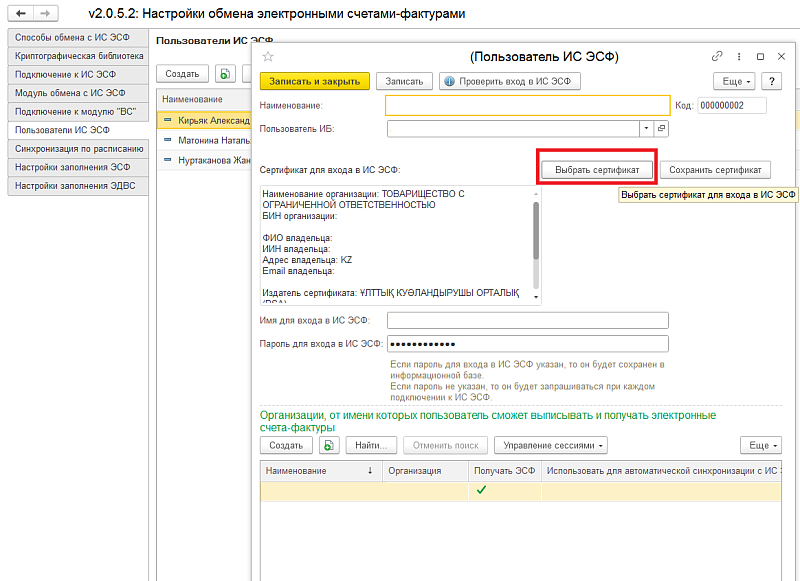Open the top Еще dropdown menu
800x581 pixels.
(x=733, y=81)
